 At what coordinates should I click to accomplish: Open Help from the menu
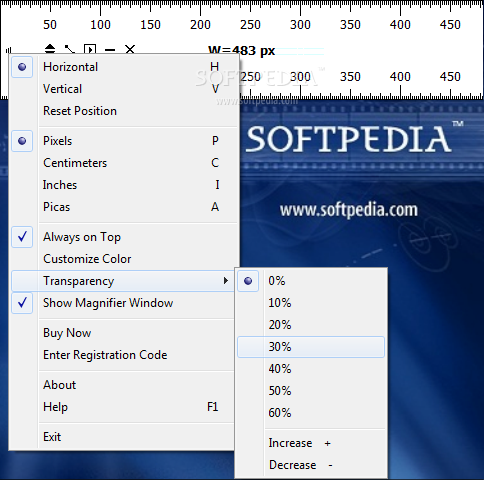[x=123, y=407]
